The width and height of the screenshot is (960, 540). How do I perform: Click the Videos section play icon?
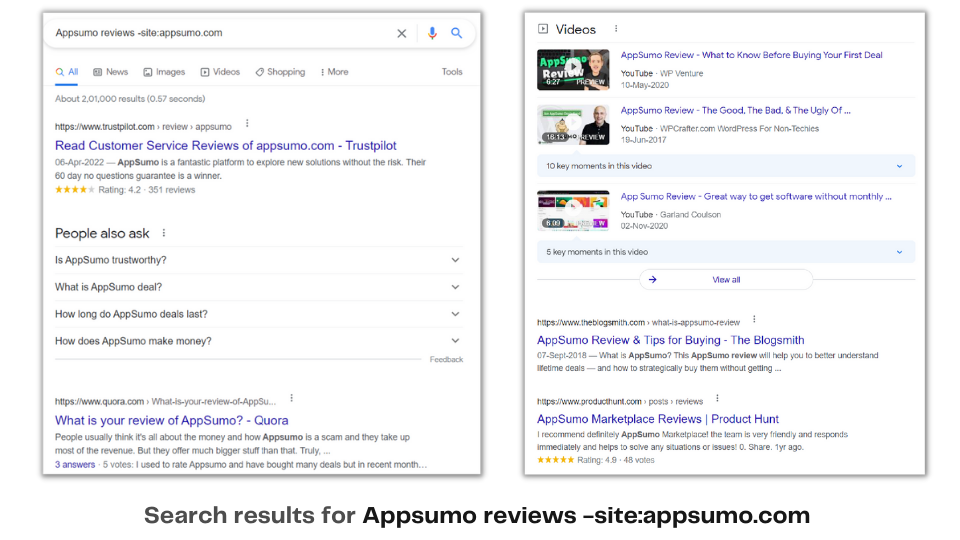(x=543, y=29)
